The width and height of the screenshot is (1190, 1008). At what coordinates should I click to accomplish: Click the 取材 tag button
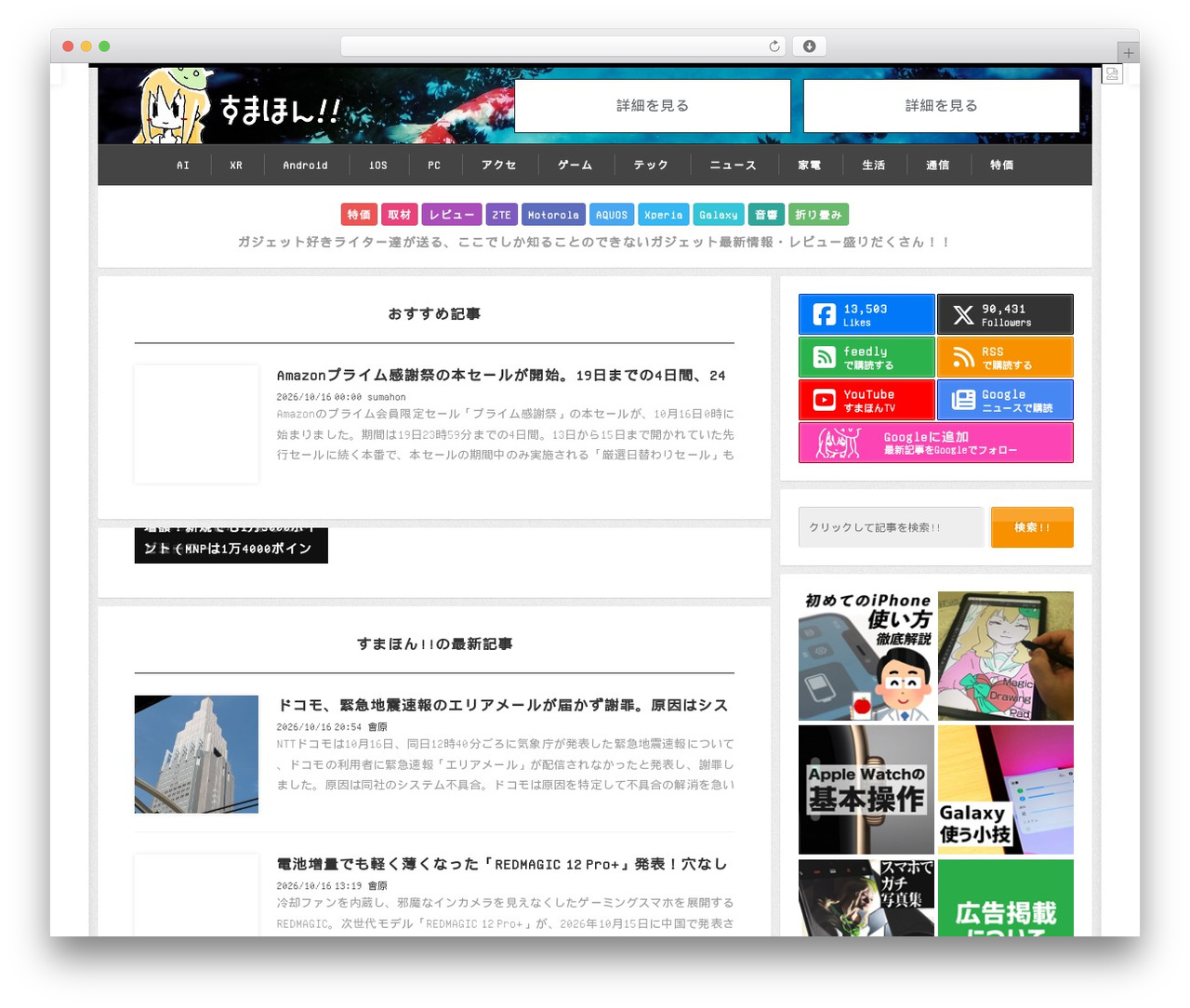point(400,215)
